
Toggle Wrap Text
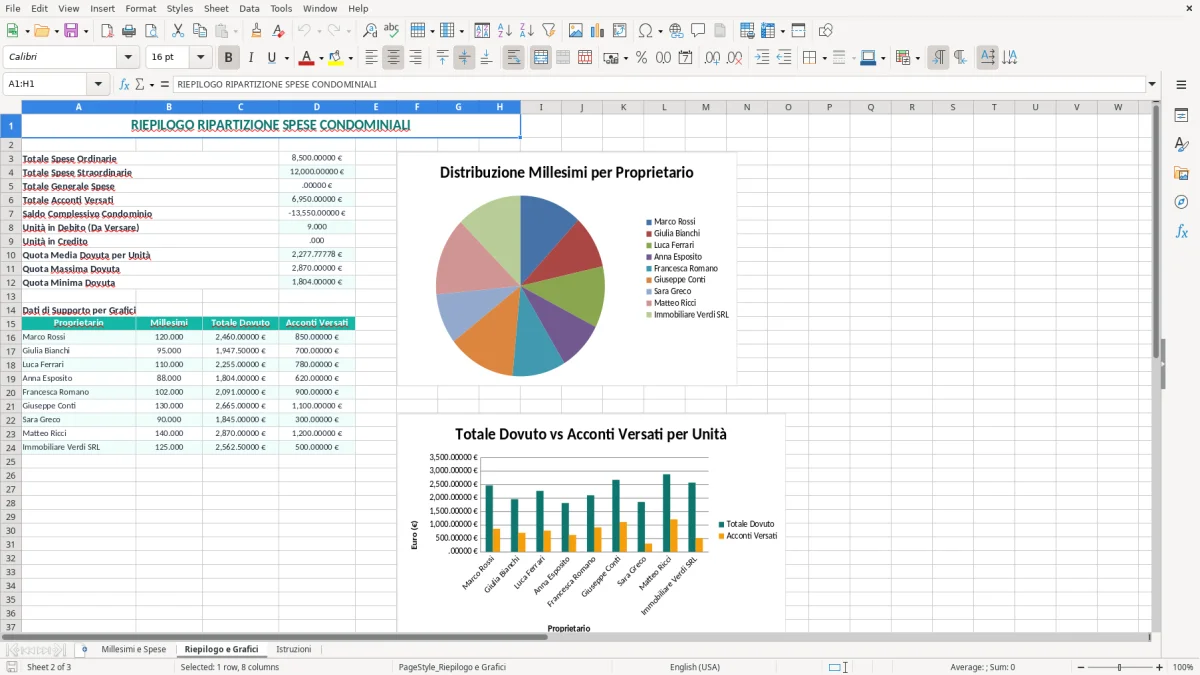(513, 58)
